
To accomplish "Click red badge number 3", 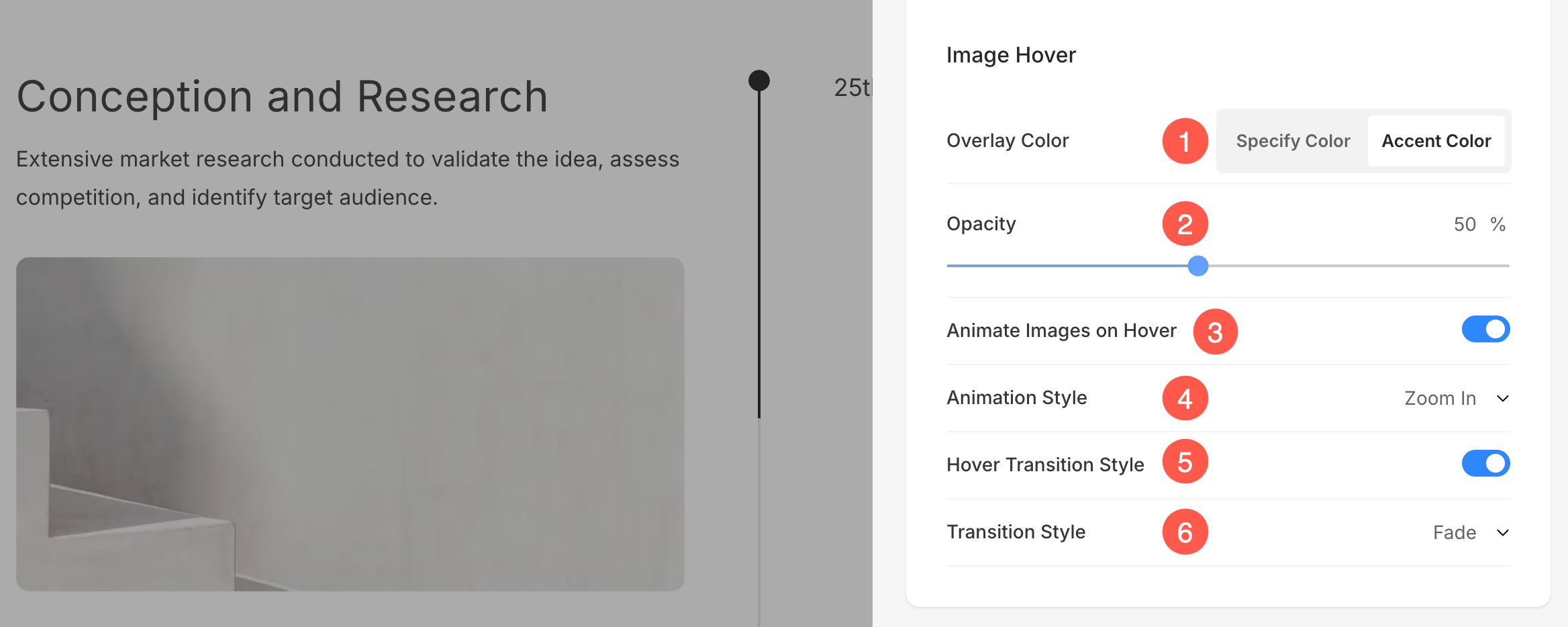I will [x=1215, y=332].
